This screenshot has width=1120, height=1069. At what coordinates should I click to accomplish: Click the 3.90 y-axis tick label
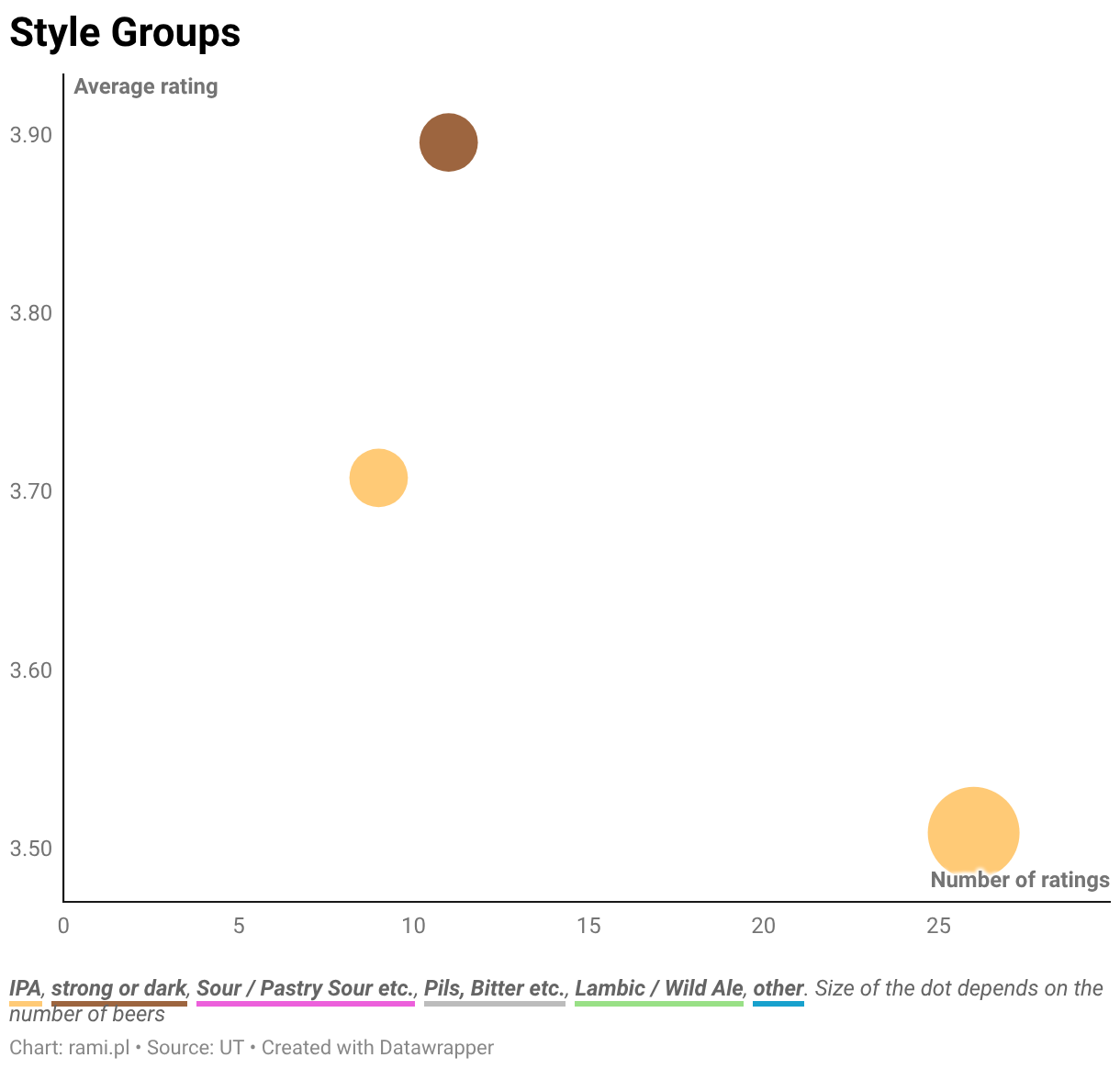point(31,135)
